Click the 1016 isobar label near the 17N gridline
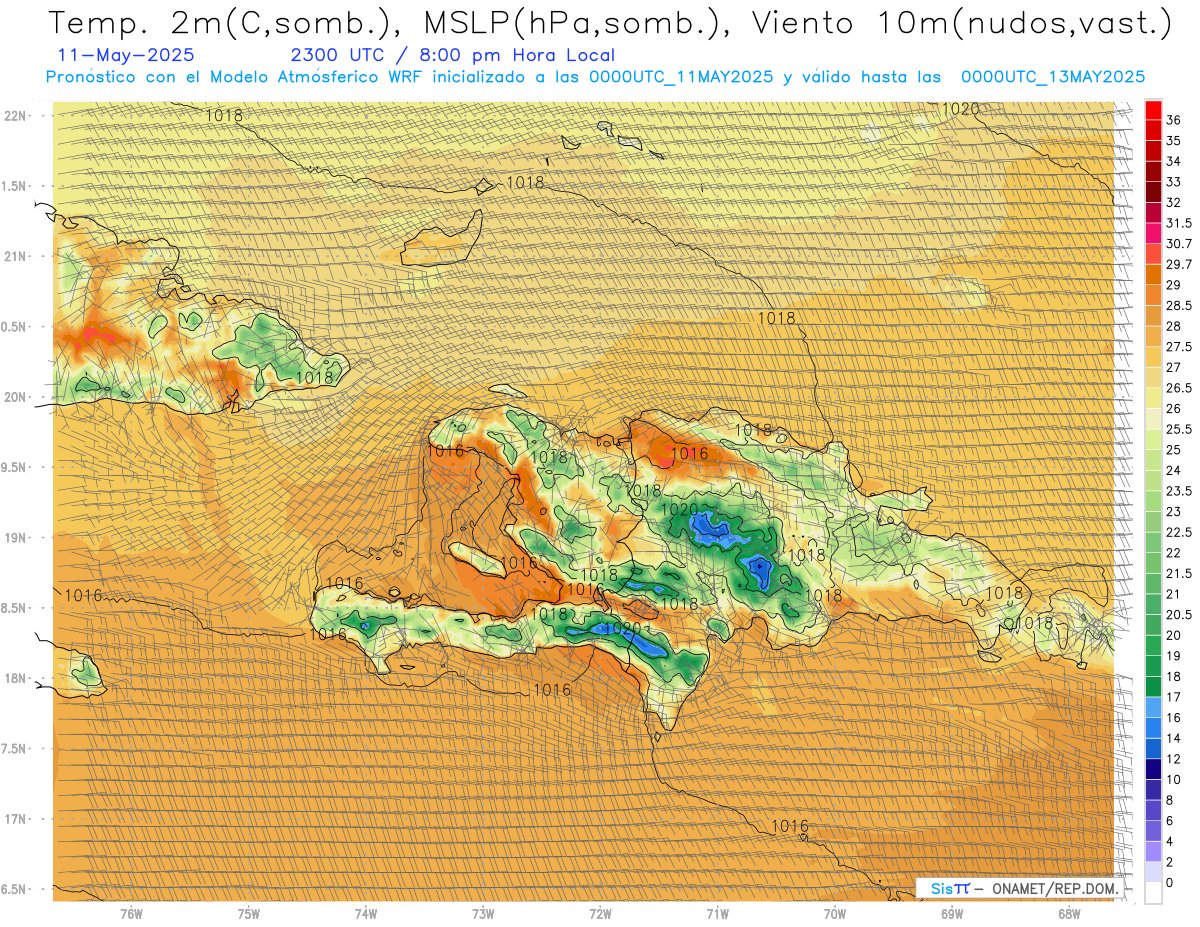Viewport: 1200px width, 927px height. [790, 826]
